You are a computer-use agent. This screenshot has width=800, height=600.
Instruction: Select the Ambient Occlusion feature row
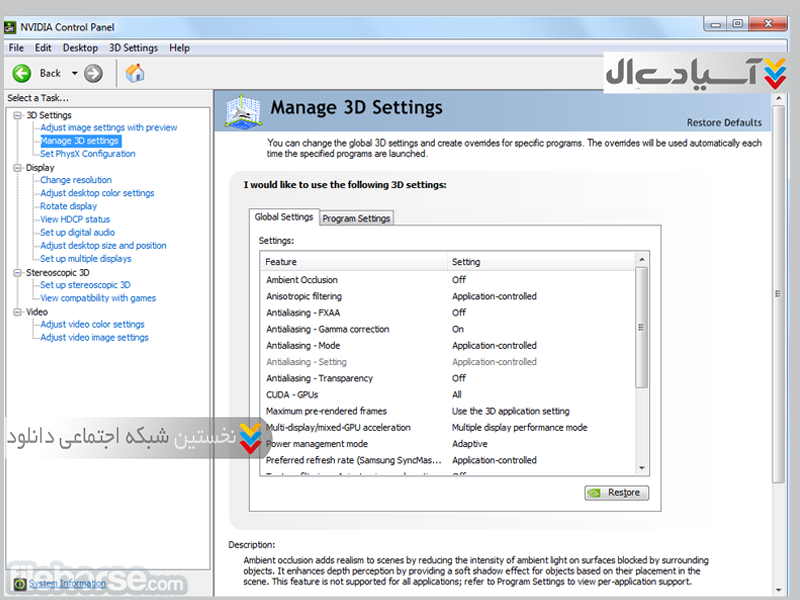[x=302, y=280]
